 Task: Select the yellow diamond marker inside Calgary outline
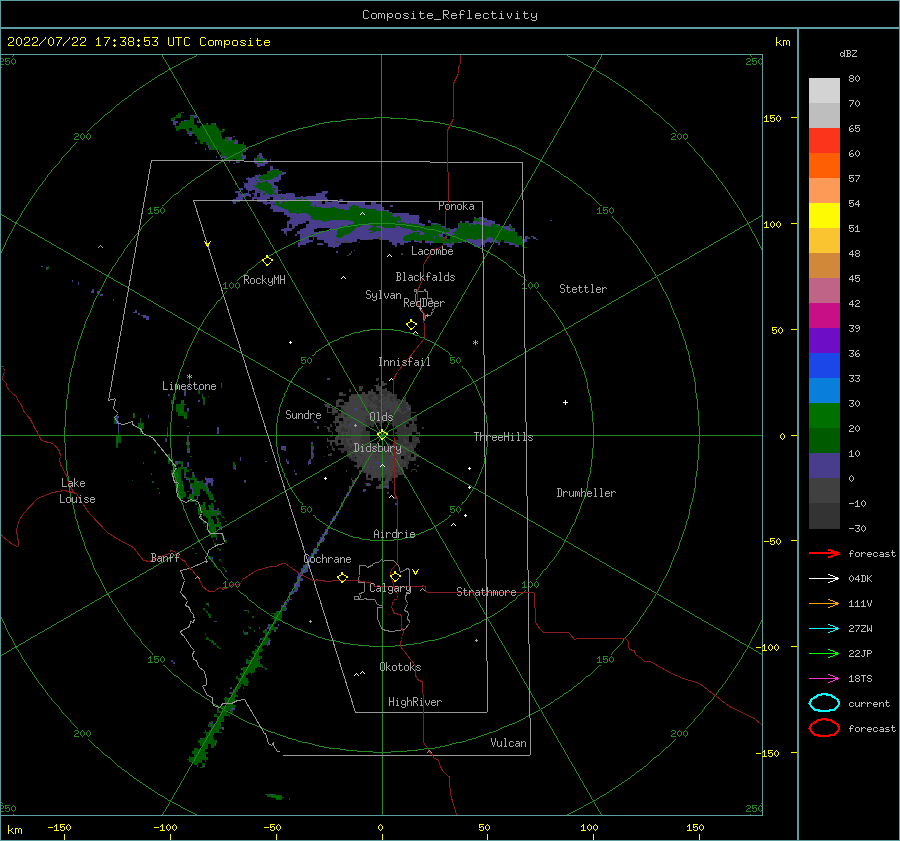pos(395,576)
